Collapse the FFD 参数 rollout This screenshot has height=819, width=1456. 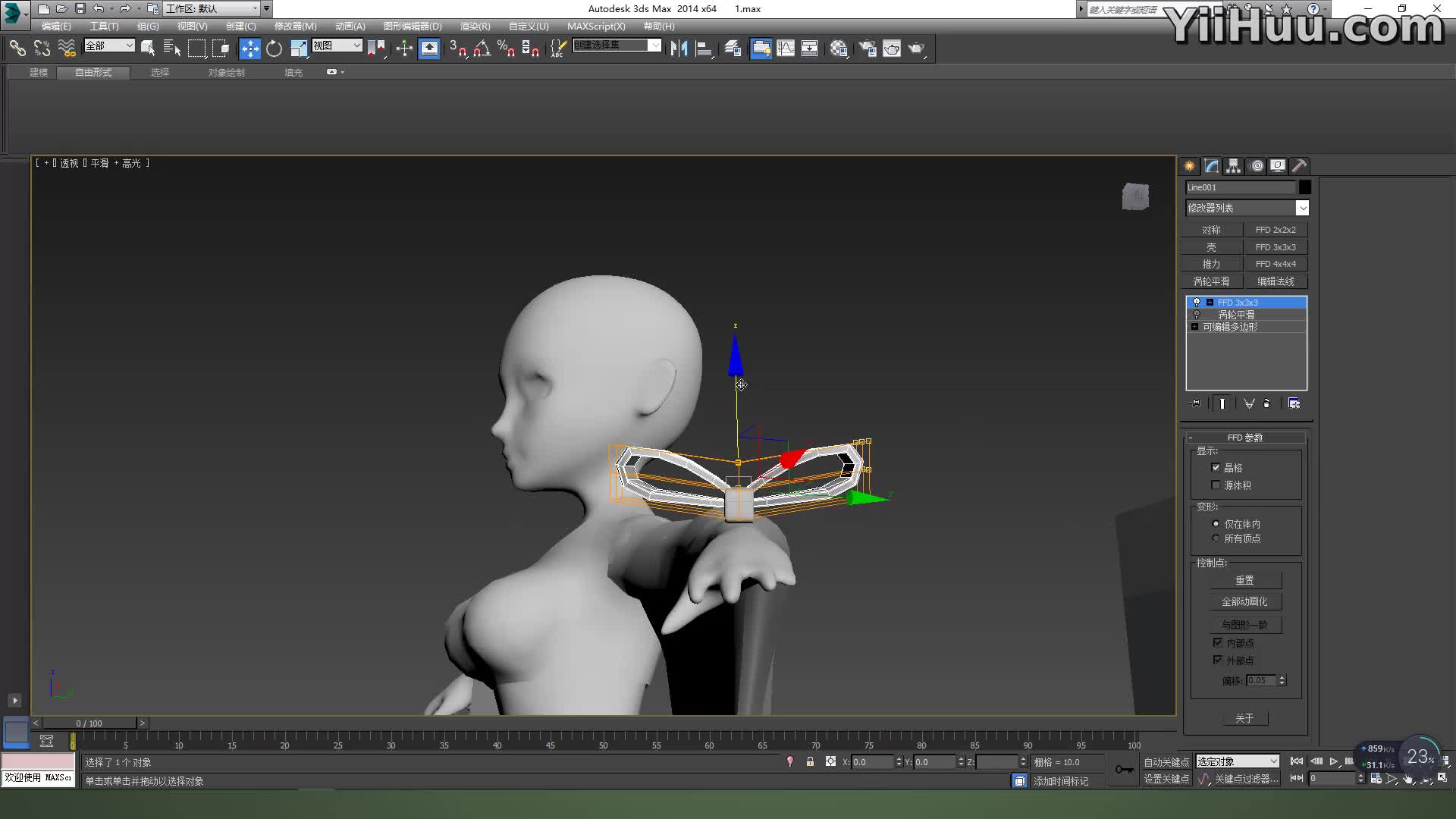click(1245, 438)
